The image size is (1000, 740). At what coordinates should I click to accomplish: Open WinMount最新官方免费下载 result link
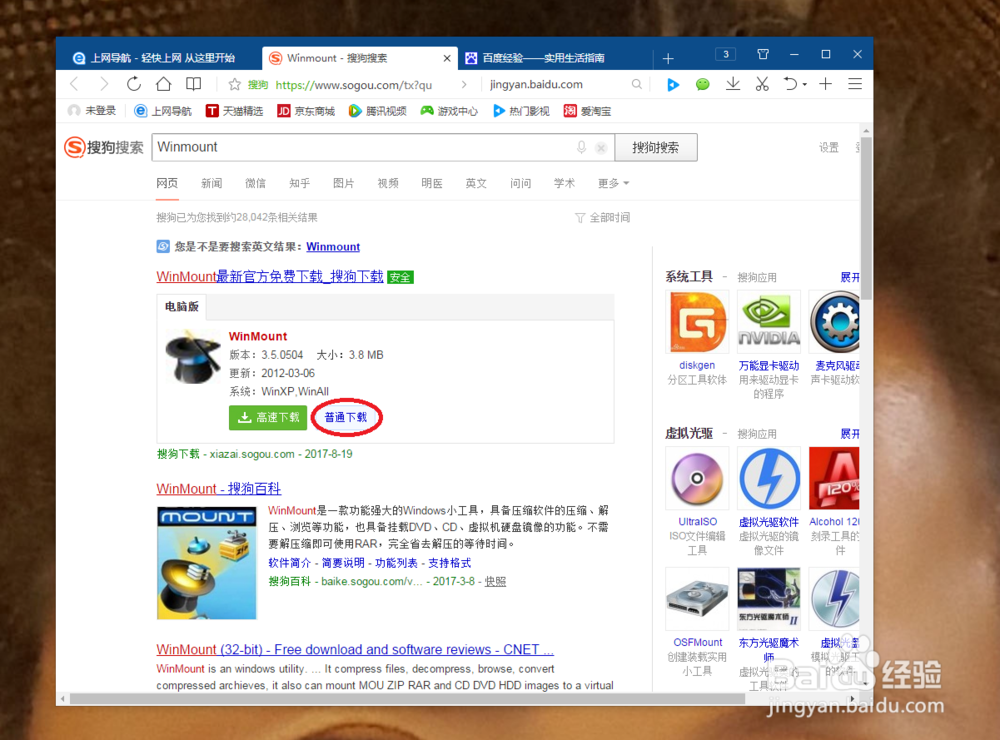point(270,276)
